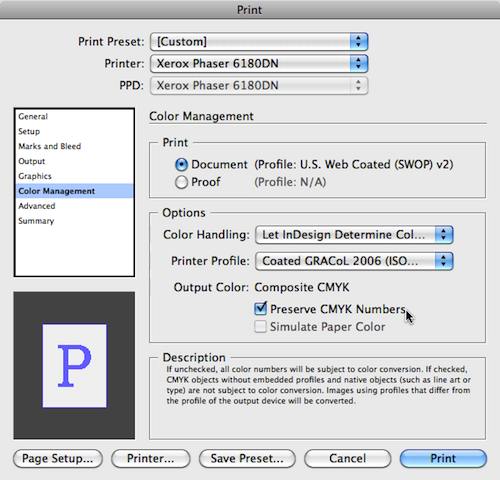
Task: Click the blue Print button
Action: pyautogui.click(x=443, y=459)
